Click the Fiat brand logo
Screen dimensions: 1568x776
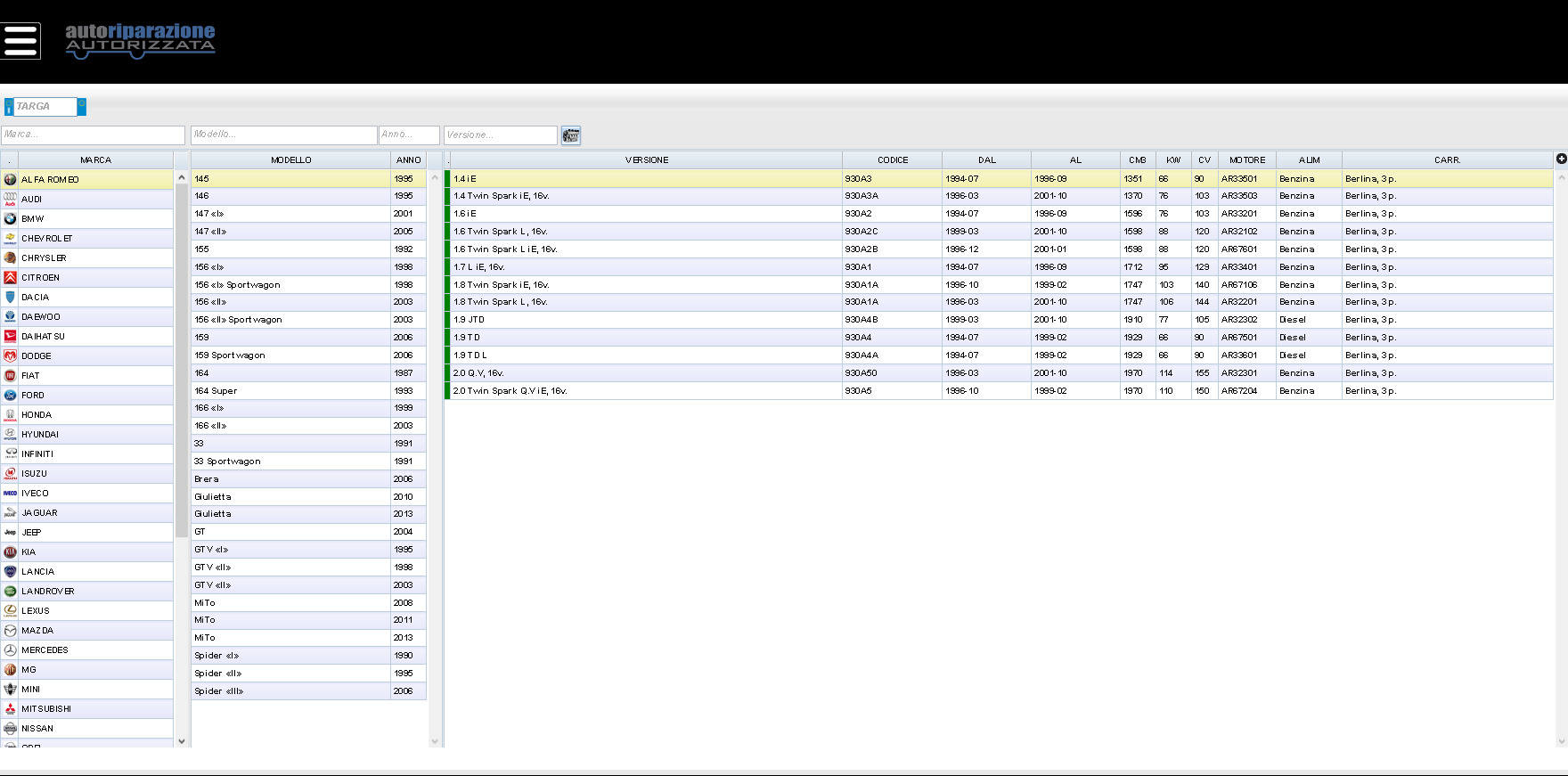[10, 375]
